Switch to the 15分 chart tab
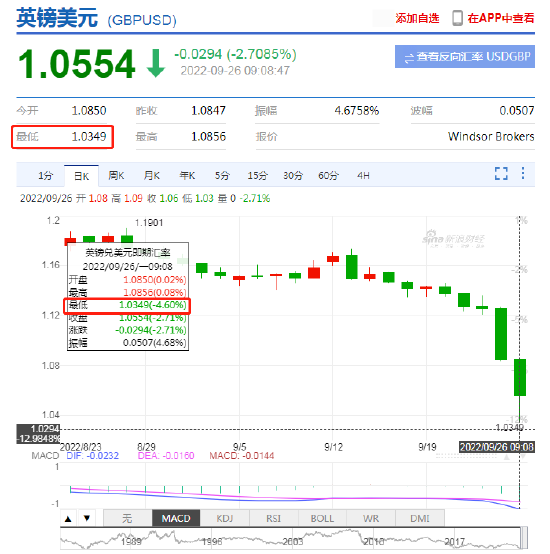The image size is (550, 554). [258, 176]
